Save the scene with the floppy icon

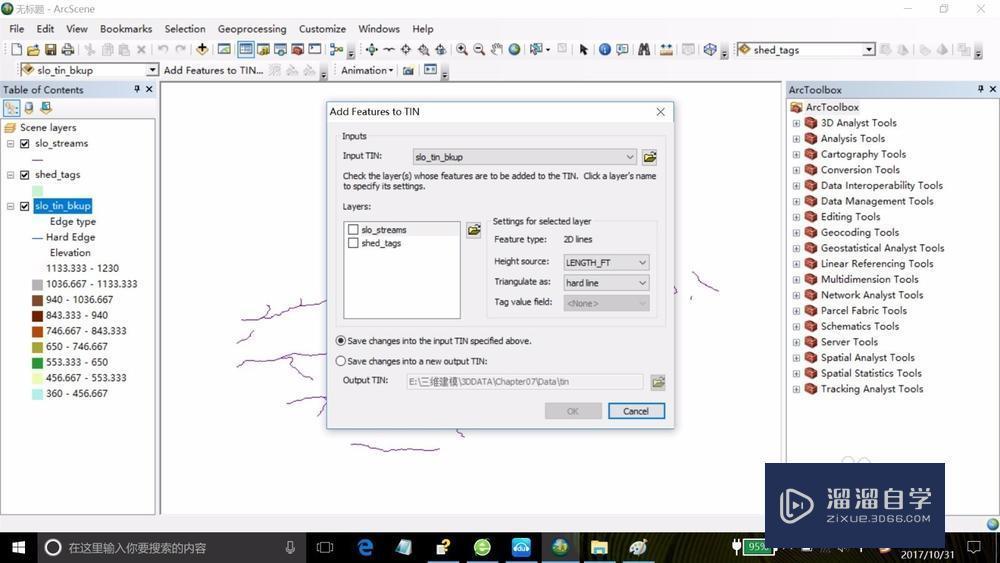[50, 50]
